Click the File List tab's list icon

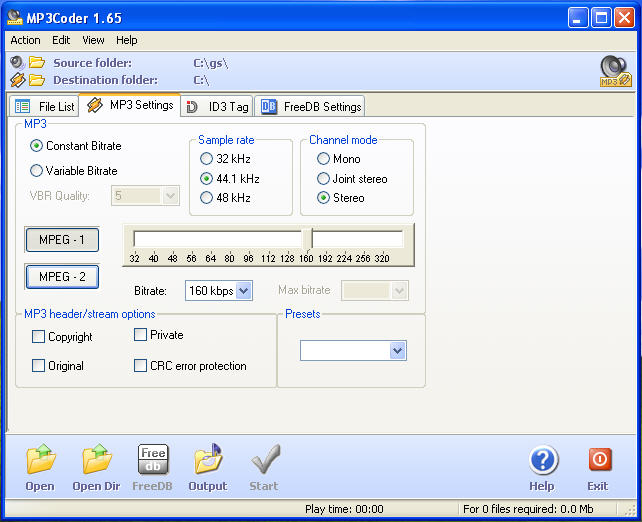pyautogui.click(x=23, y=106)
